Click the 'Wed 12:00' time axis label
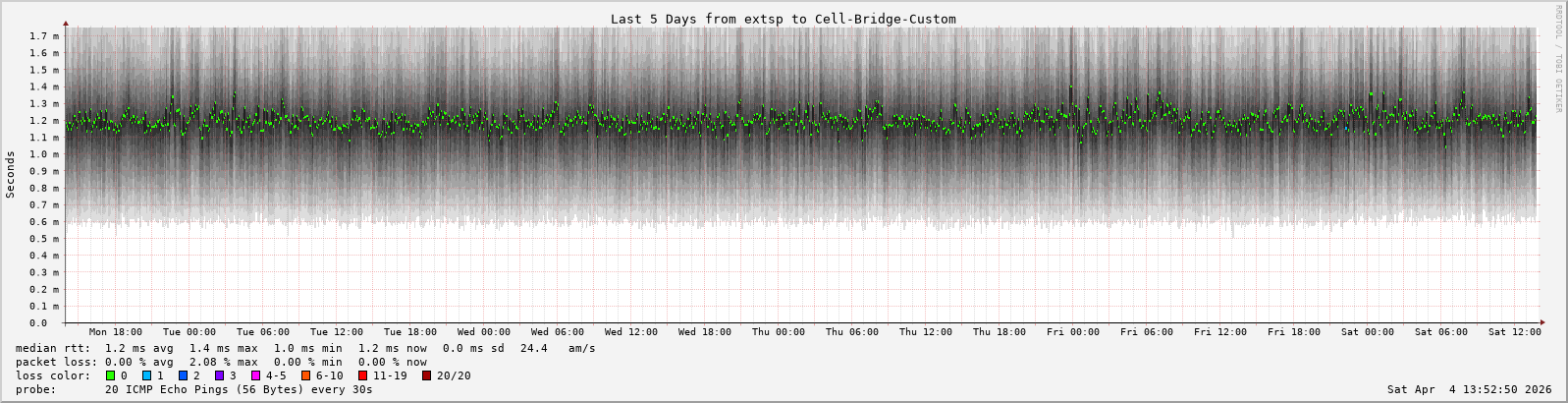The image size is (1568, 403). [630, 332]
